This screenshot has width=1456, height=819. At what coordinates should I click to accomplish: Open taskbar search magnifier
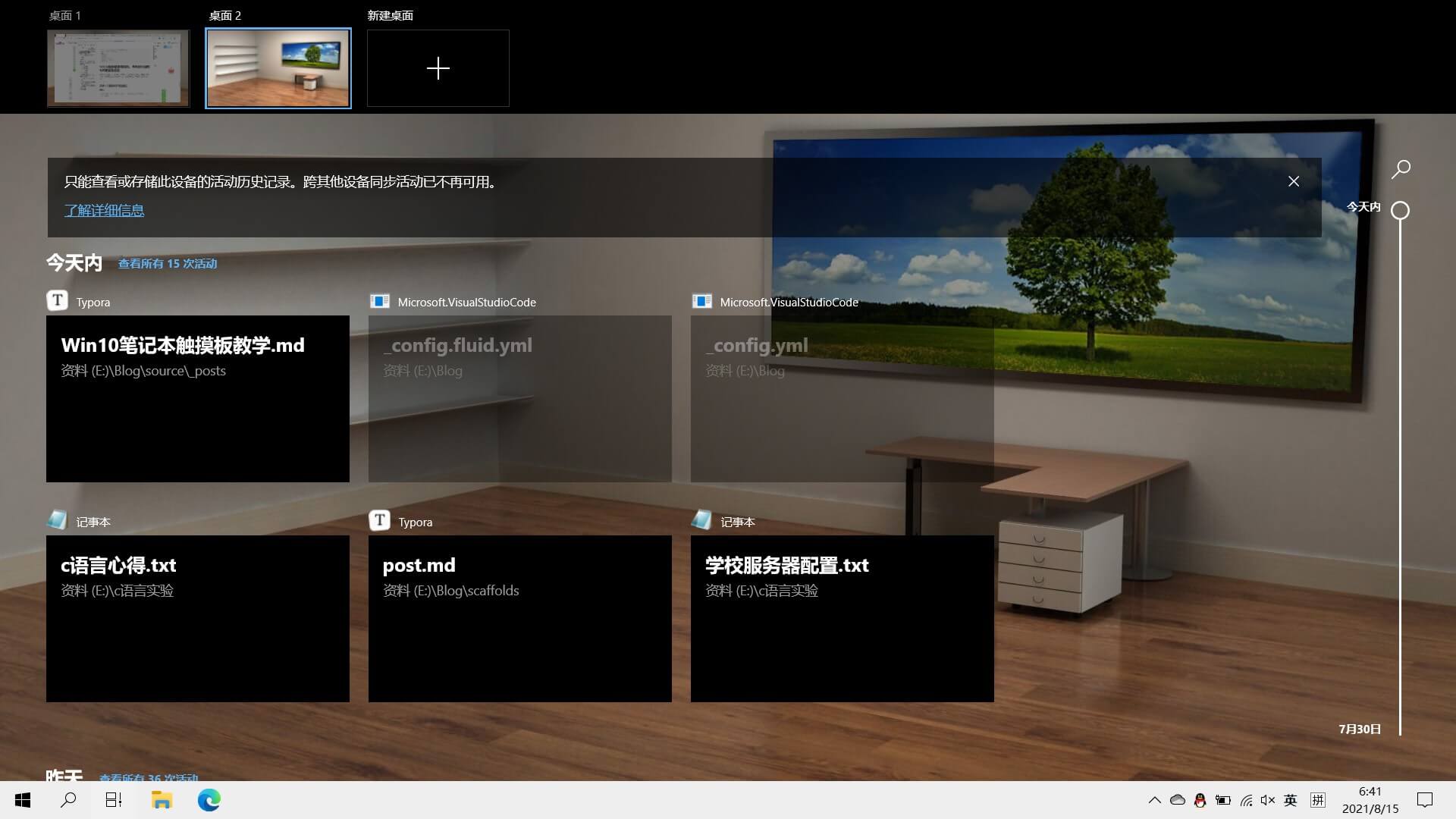[x=68, y=800]
